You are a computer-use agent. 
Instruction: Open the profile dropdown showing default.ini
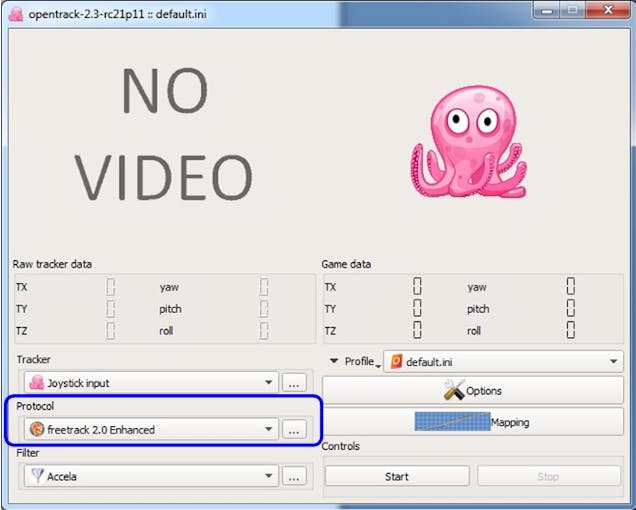[503, 362]
